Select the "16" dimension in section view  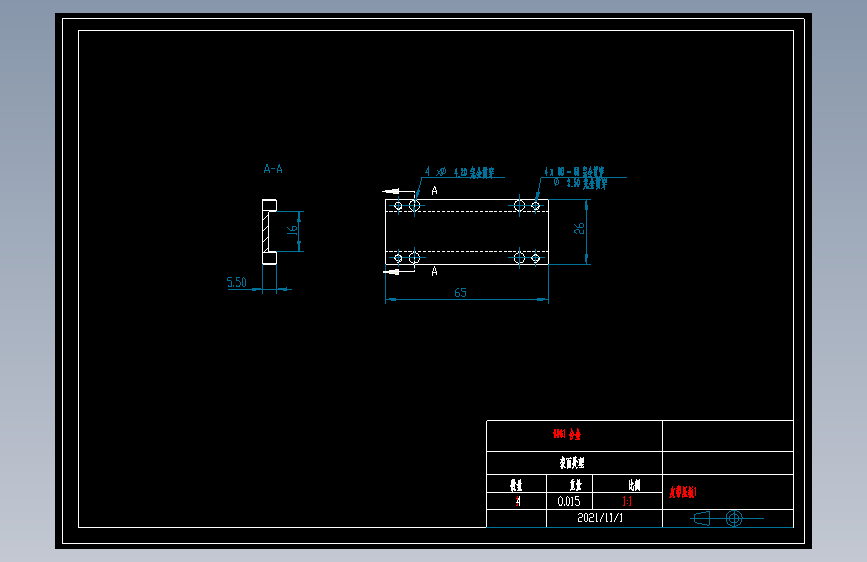[x=293, y=229]
